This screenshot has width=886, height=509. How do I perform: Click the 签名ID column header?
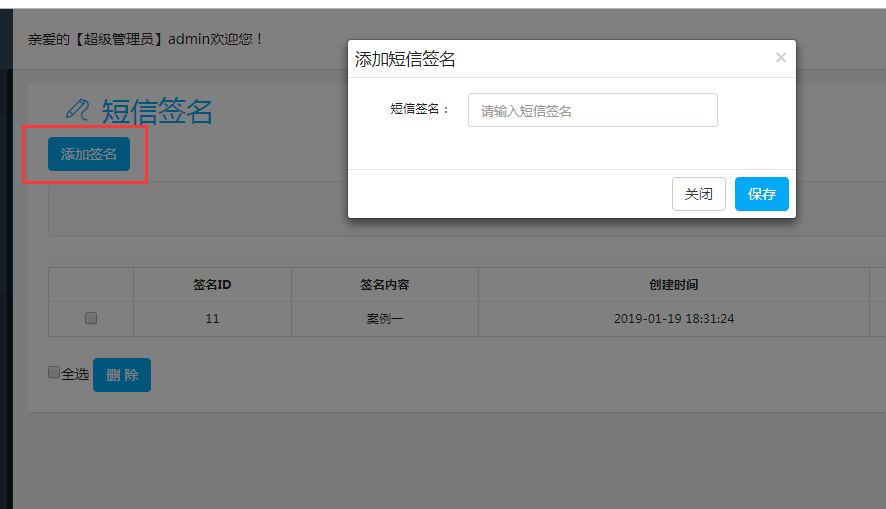point(212,285)
